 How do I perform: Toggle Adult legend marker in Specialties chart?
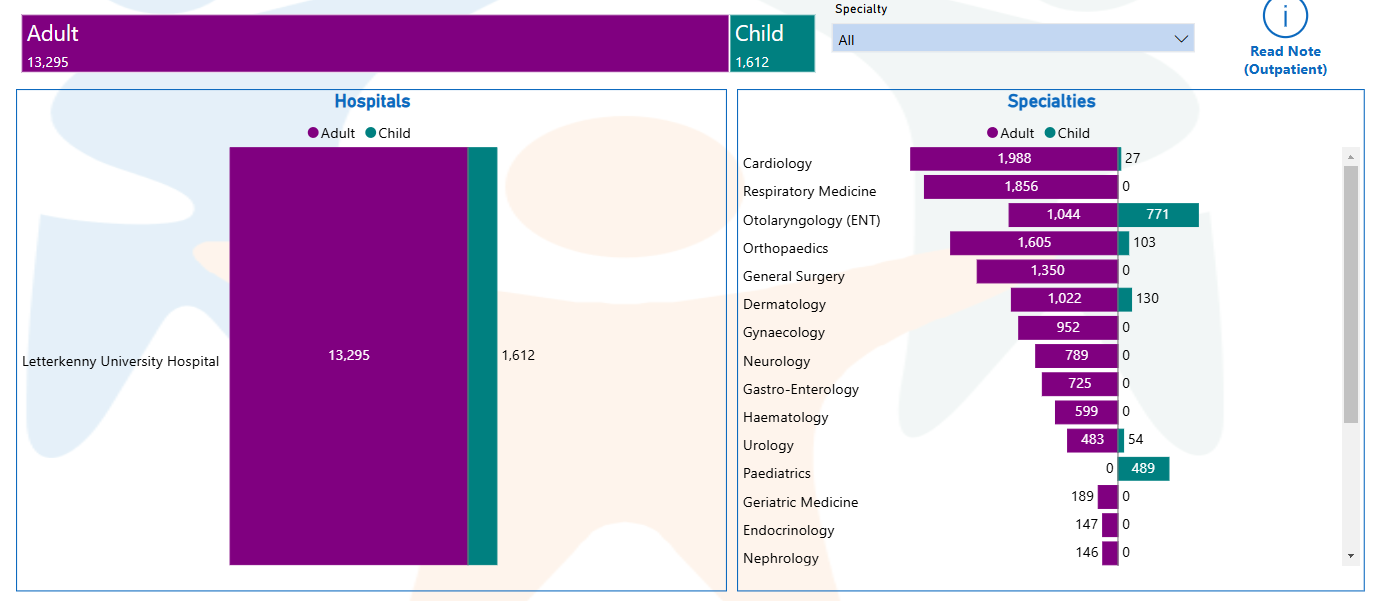[x=992, y=133]
